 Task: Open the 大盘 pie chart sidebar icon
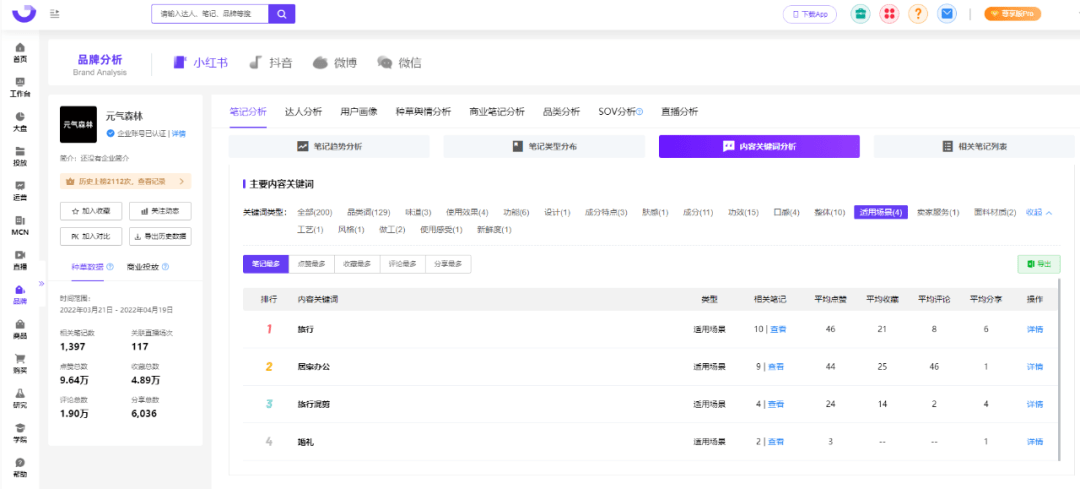click(20, 121)
